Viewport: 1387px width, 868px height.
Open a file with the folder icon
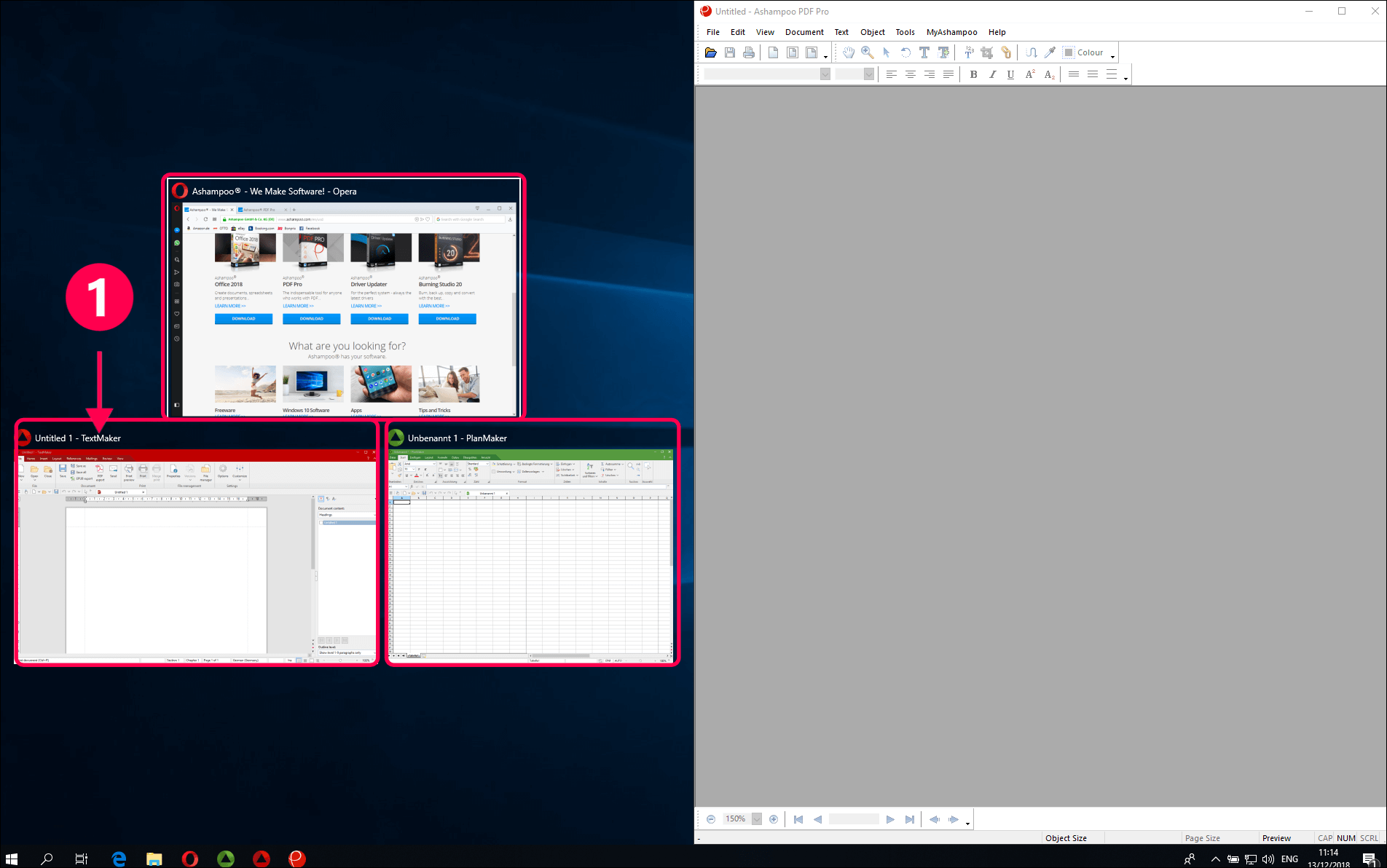[710, 52]
